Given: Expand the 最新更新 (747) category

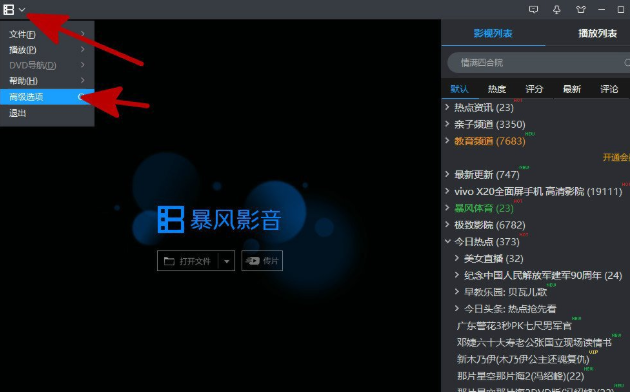Looking at the screenshot, I should (447, 174).
